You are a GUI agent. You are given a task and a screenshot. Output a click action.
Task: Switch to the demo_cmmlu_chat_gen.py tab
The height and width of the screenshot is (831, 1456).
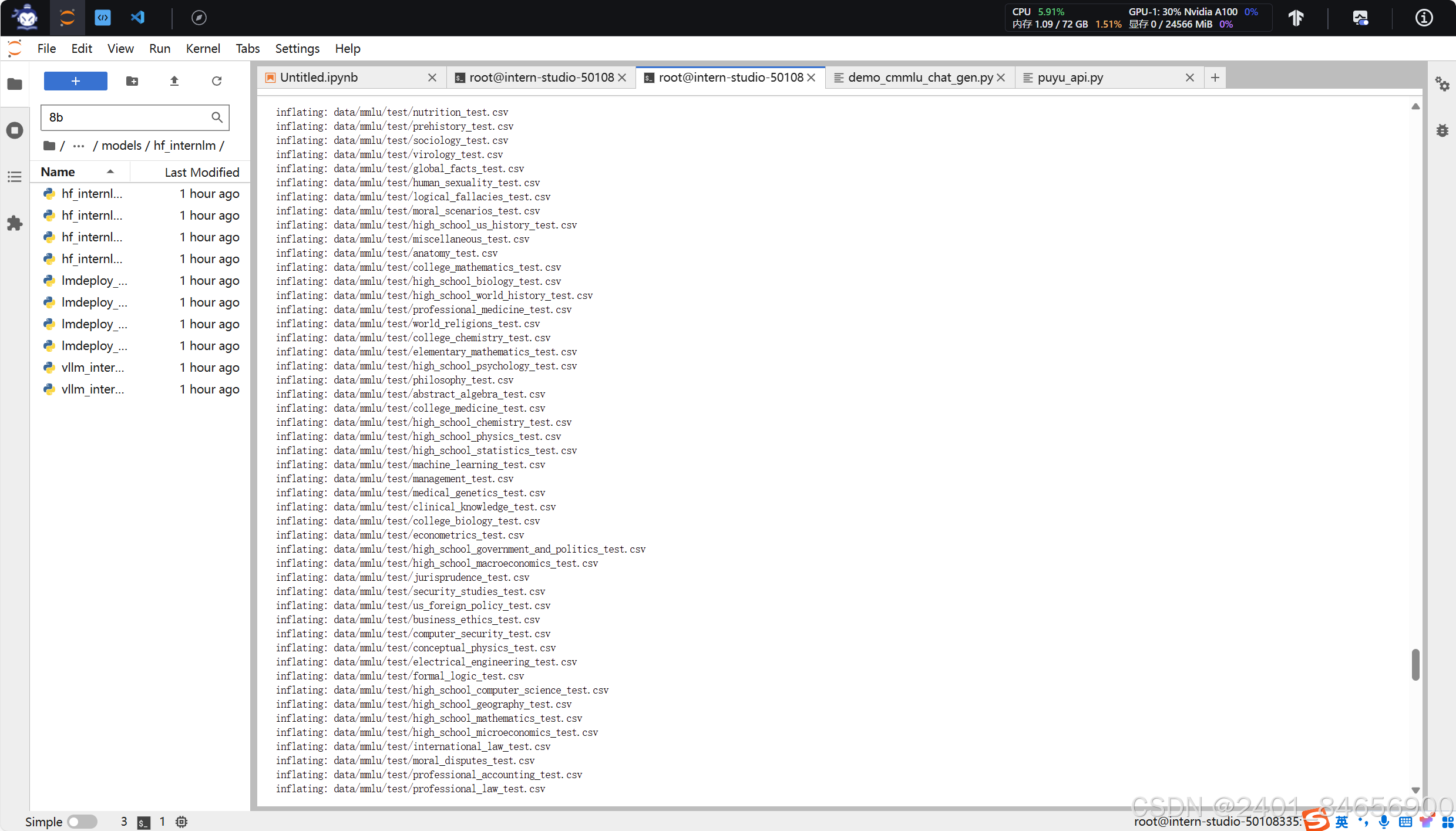920,78
